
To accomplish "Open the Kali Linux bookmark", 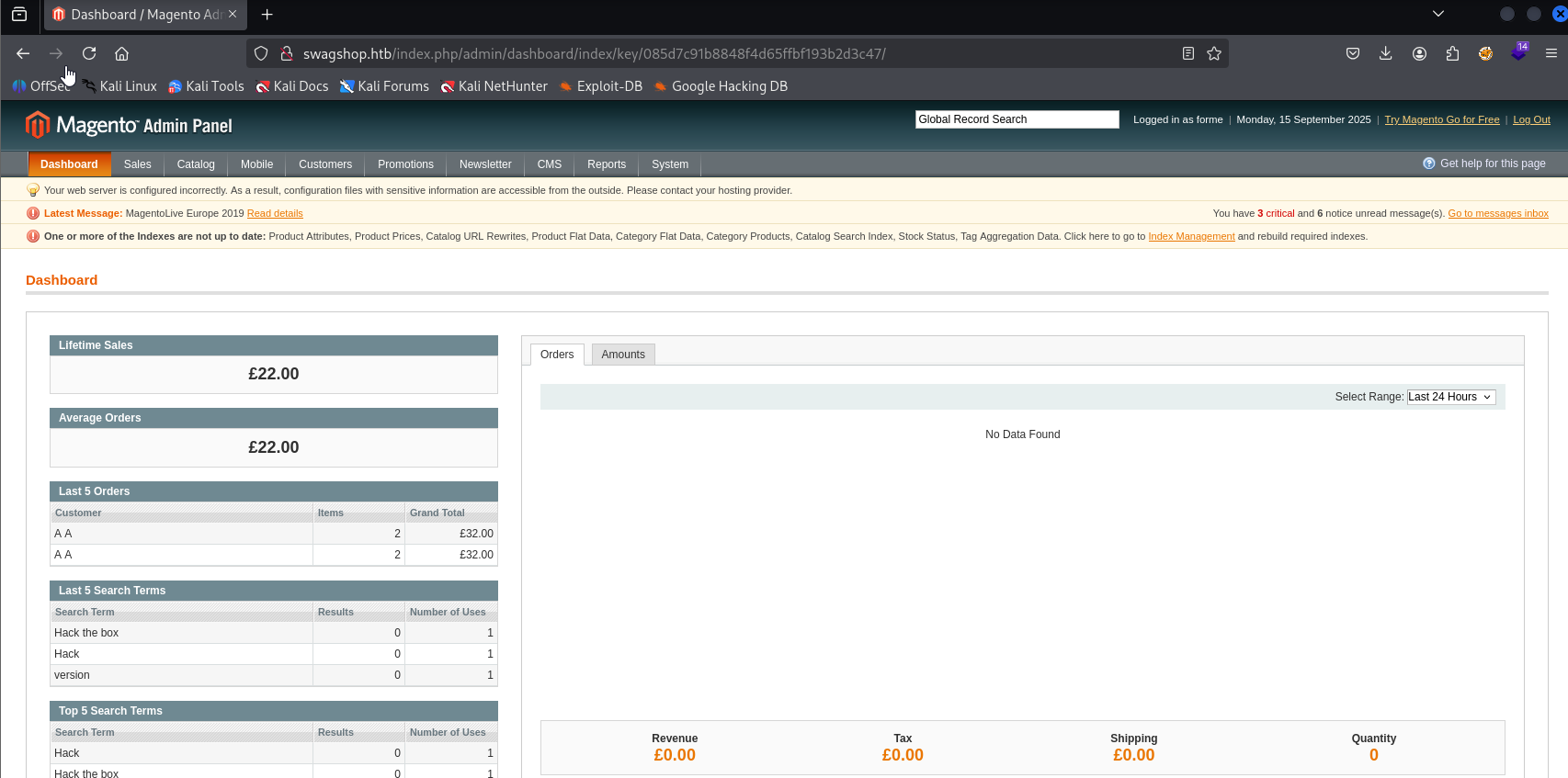I will [x=119, y=86].
